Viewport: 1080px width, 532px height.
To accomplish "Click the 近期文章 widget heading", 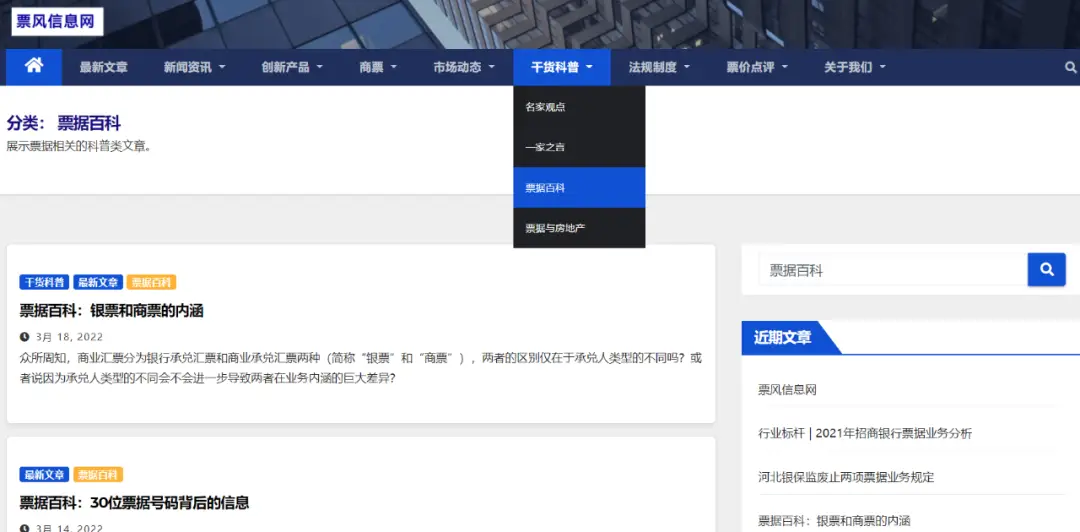I will pos(782,338).
